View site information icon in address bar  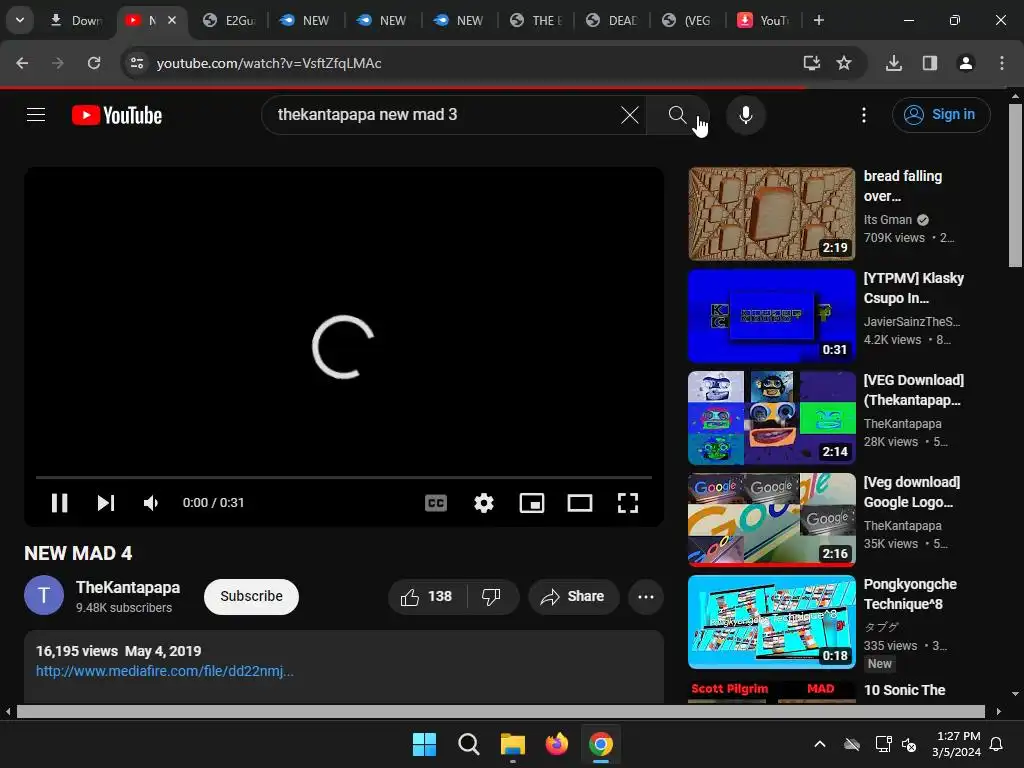136,63
